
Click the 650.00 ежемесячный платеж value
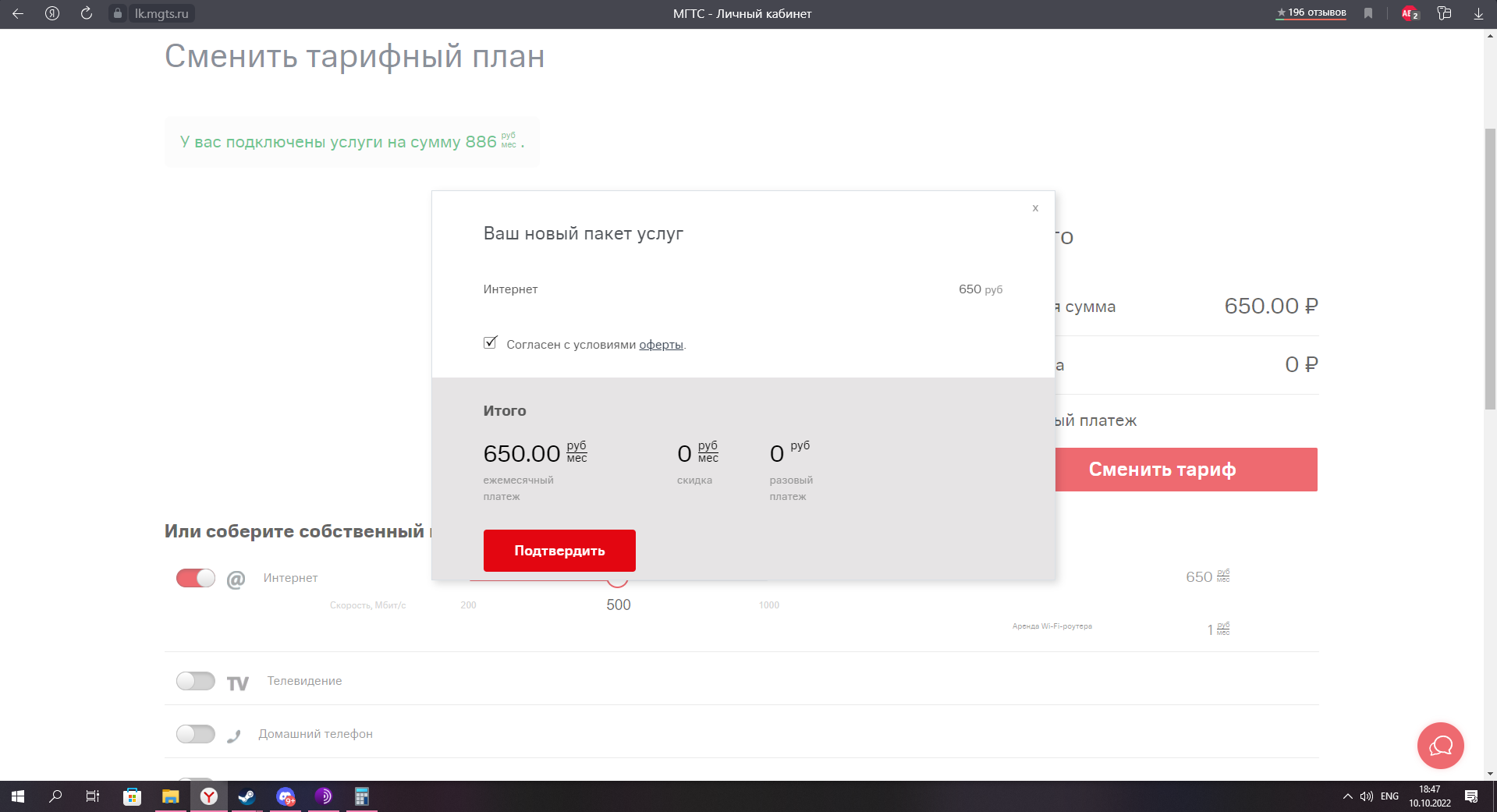(x=522, y=453)
